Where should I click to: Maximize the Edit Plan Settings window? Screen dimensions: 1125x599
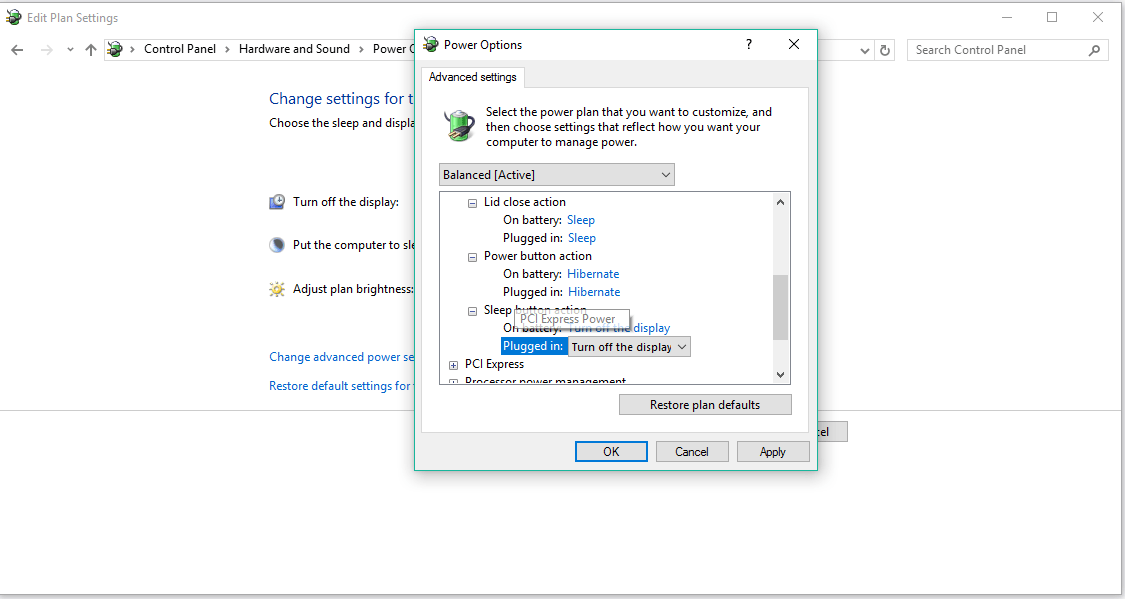click(1052, 17)
